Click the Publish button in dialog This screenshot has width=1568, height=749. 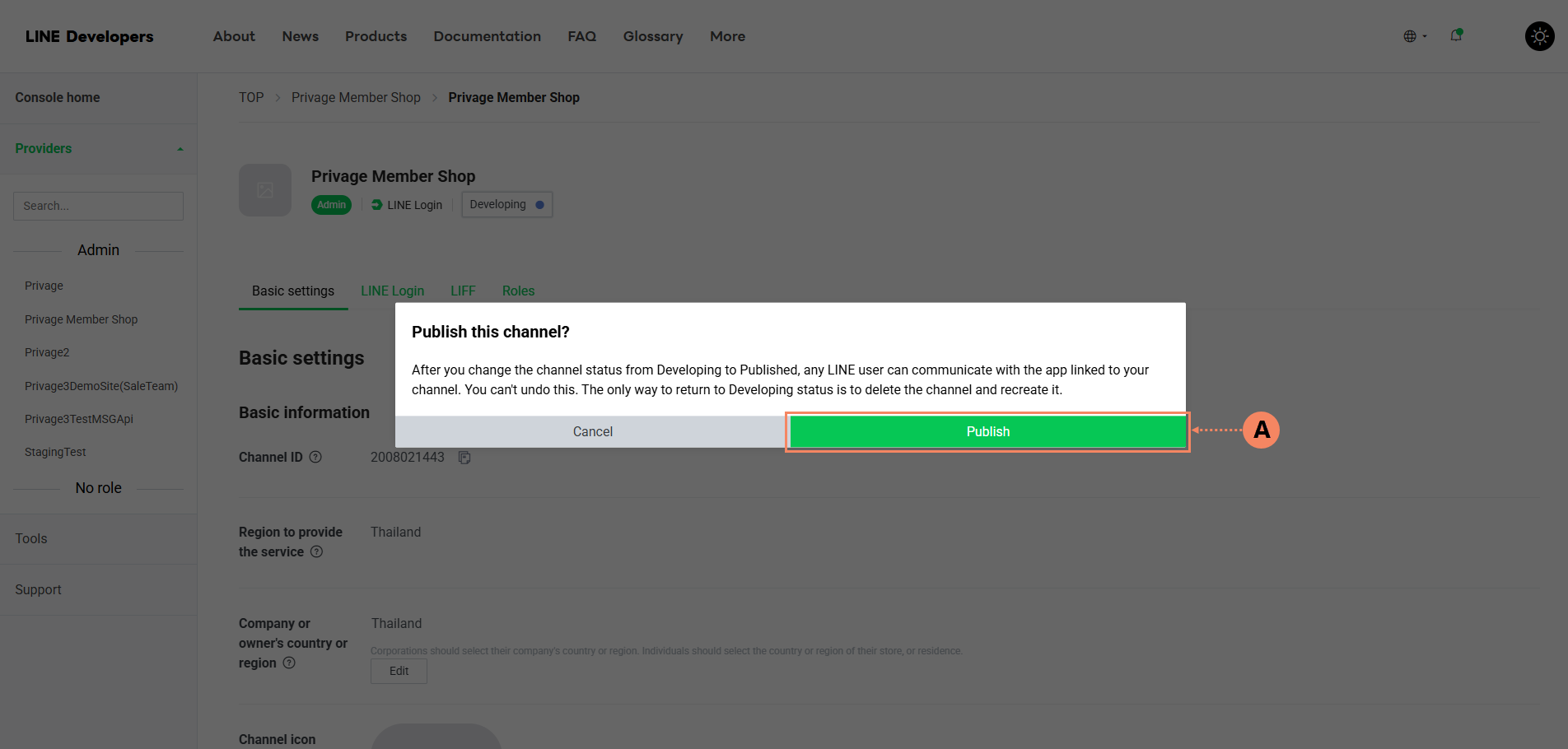coord(987,431)
